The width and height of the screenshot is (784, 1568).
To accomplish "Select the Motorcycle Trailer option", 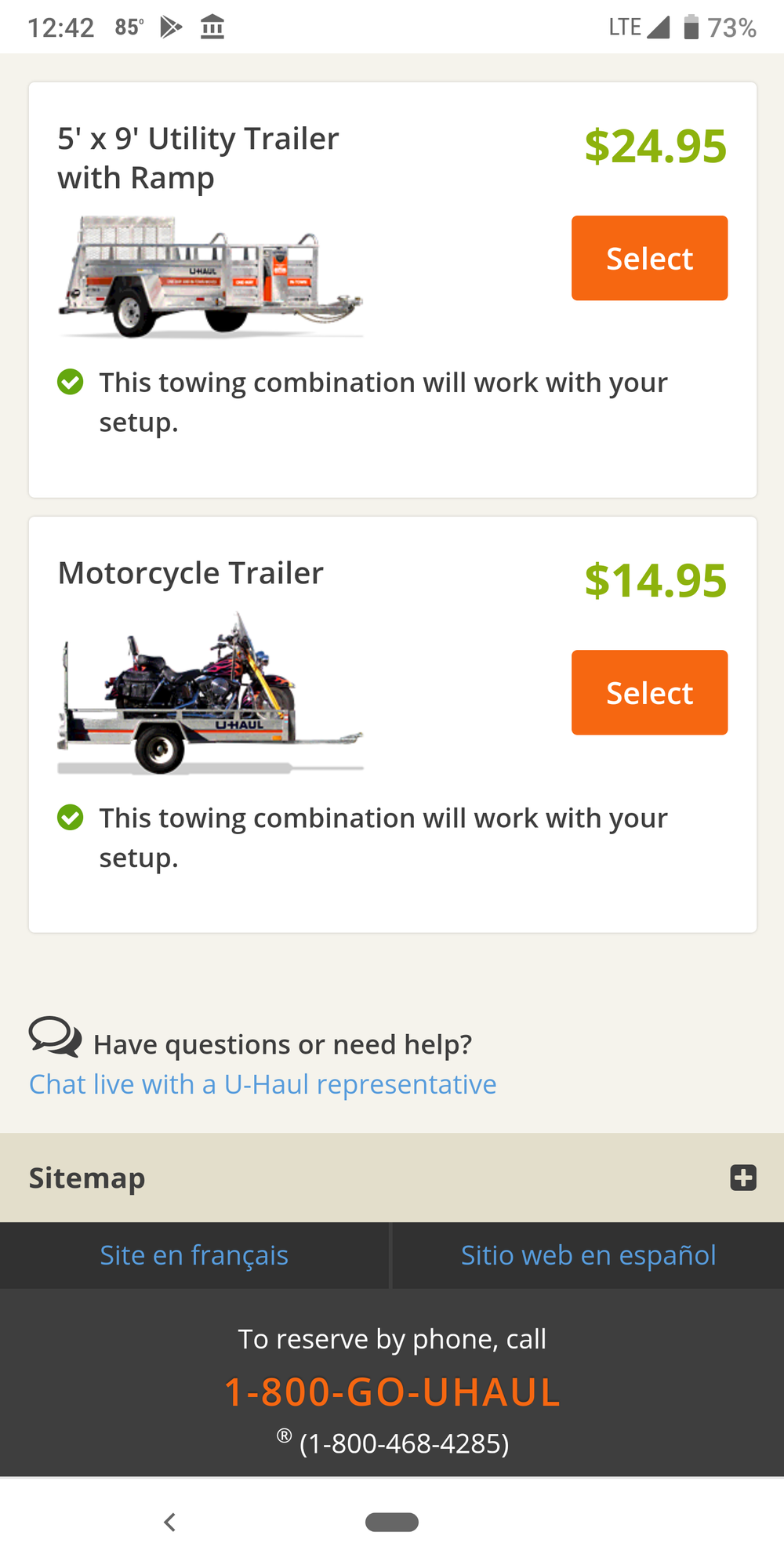I will point(649,692).
